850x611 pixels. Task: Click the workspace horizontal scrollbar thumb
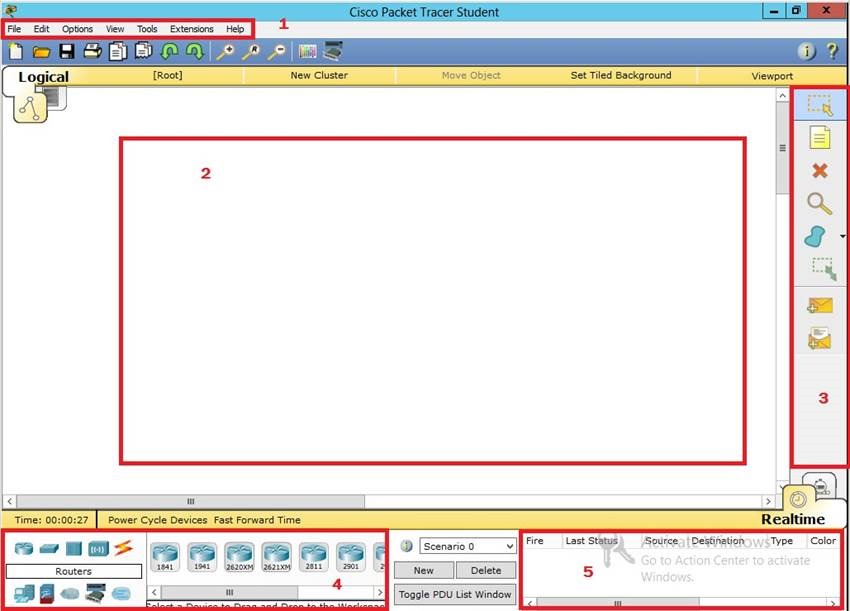tap(190, 501)
